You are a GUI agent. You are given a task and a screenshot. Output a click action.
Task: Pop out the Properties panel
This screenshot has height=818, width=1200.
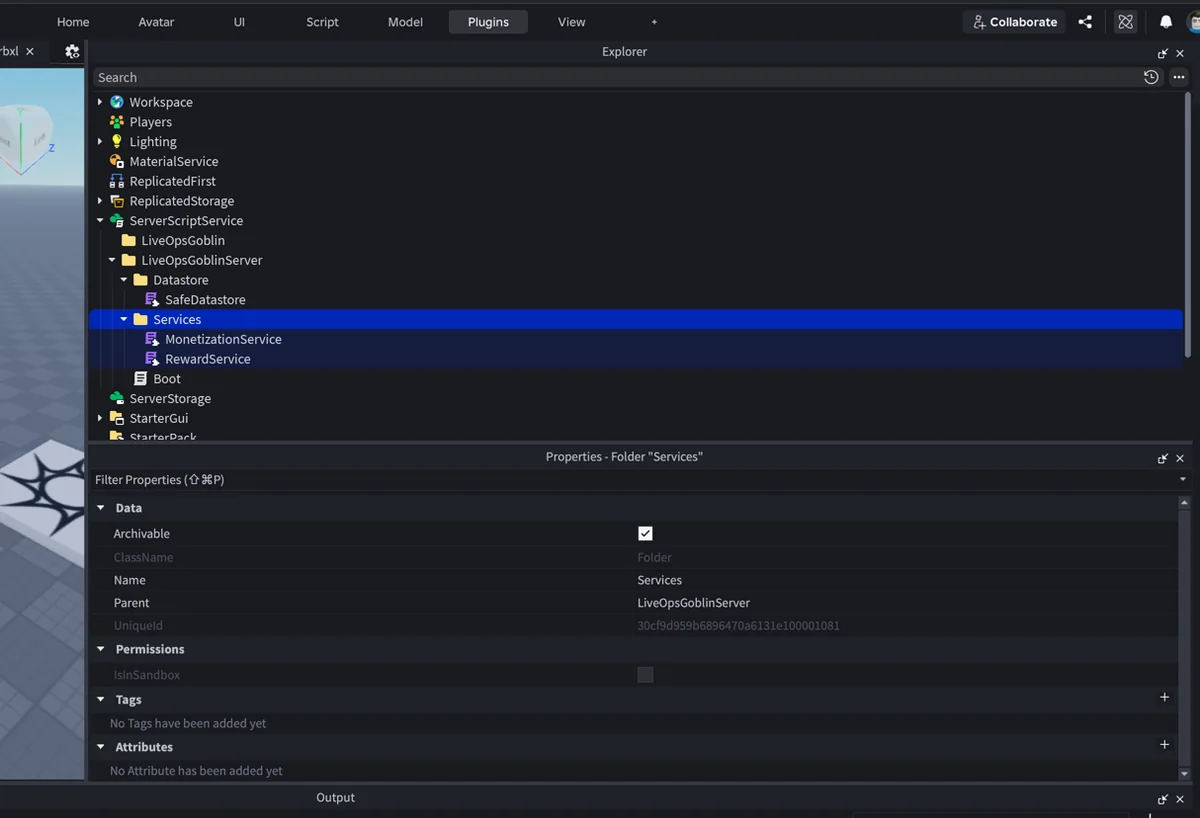coord(1163,458)
